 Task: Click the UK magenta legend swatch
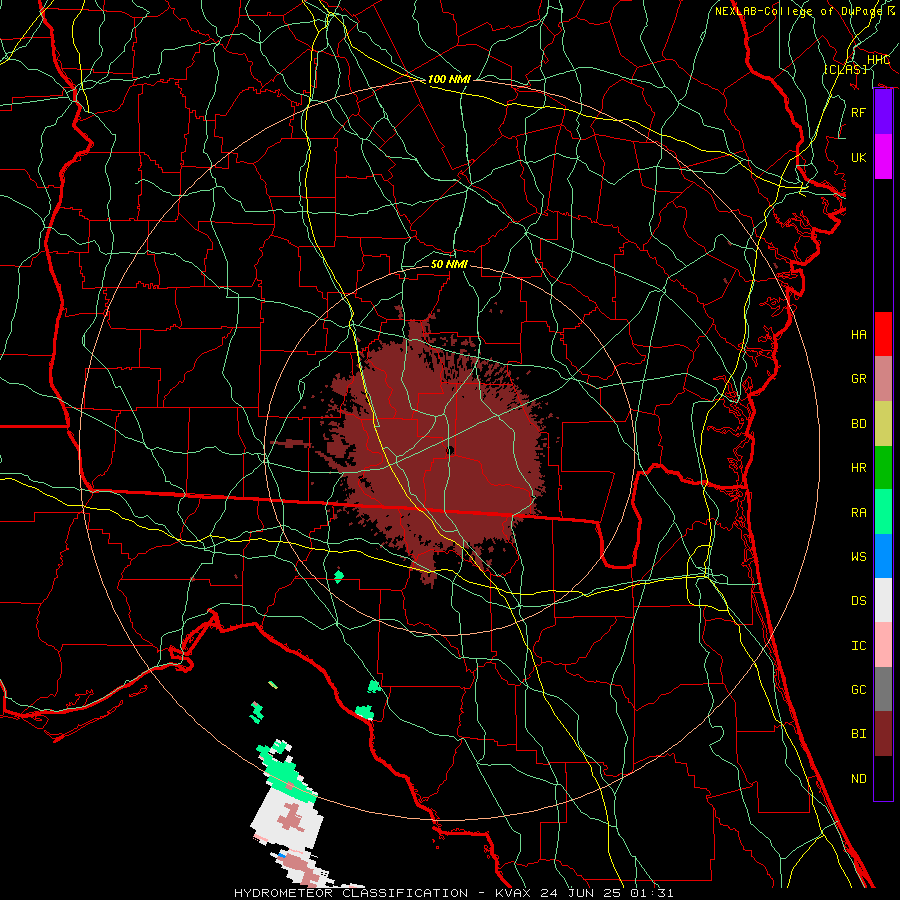[883, 157]
